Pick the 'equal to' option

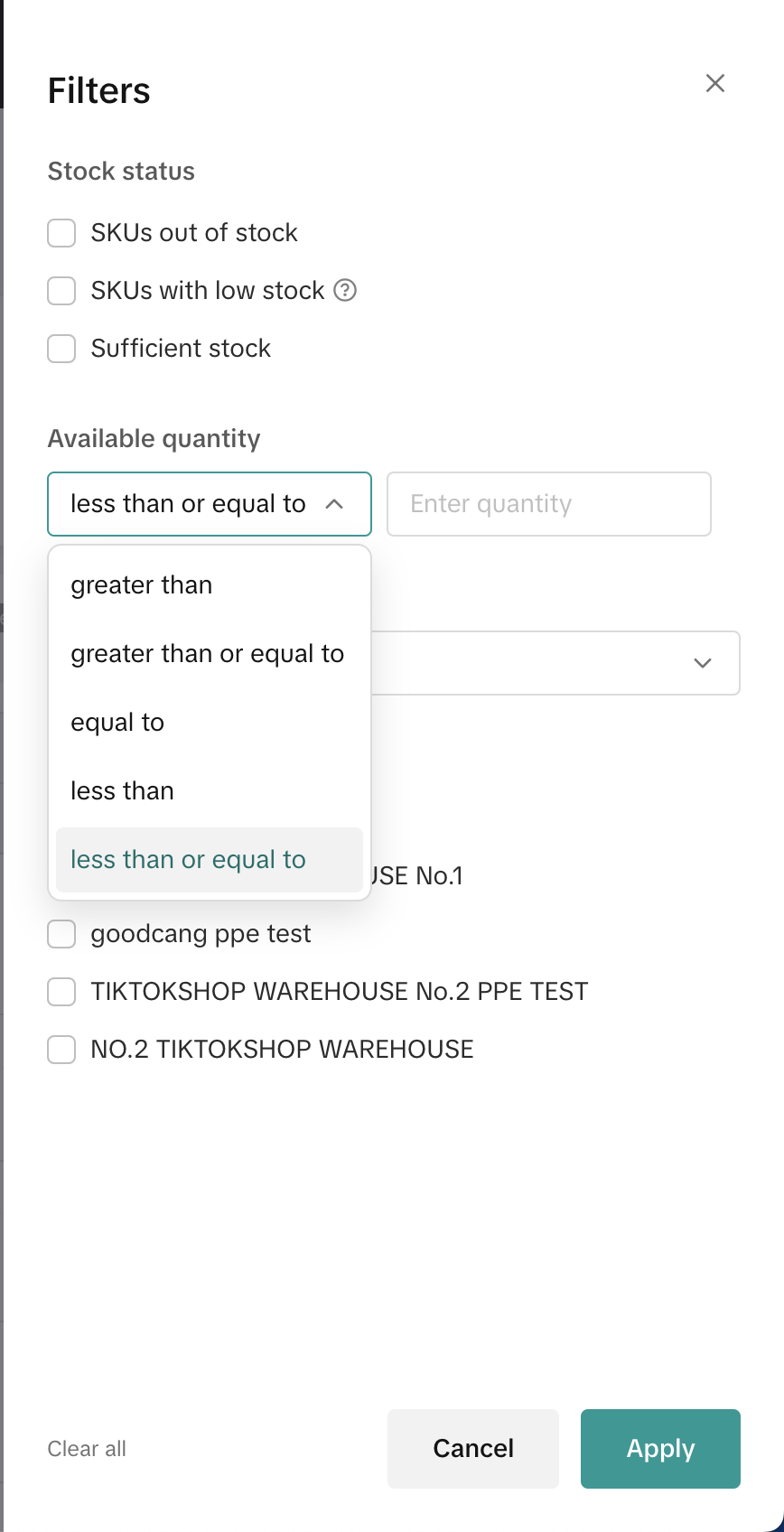[117, 723]
